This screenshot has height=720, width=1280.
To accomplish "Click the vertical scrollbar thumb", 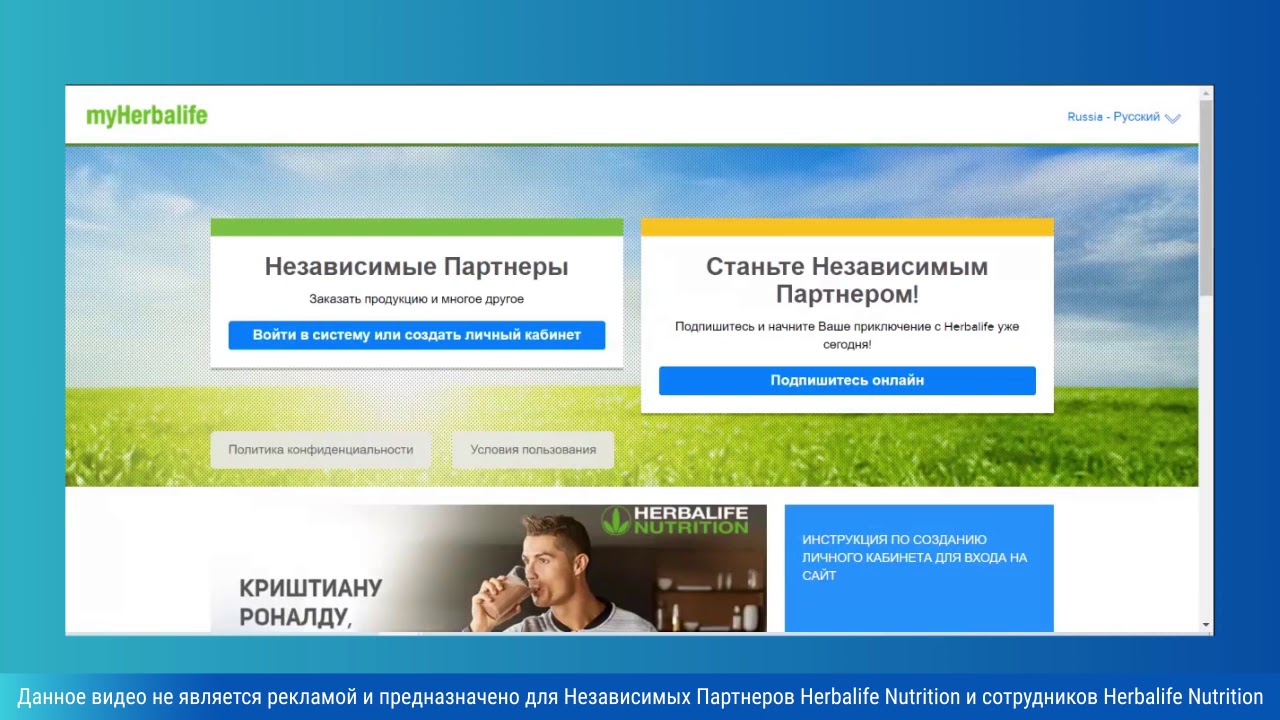I will pyautogui.click(x=1206, y=198).
